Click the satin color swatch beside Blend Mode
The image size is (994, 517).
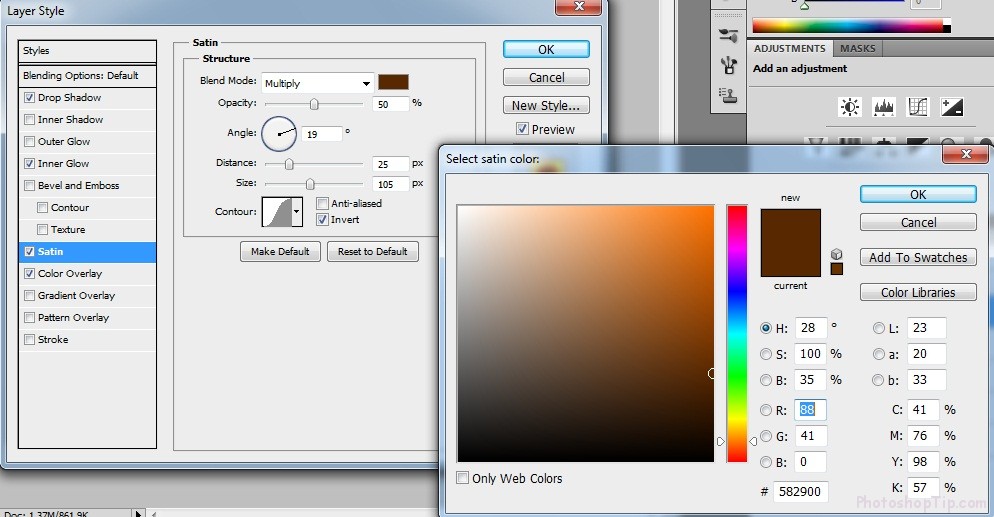(393, 82)
